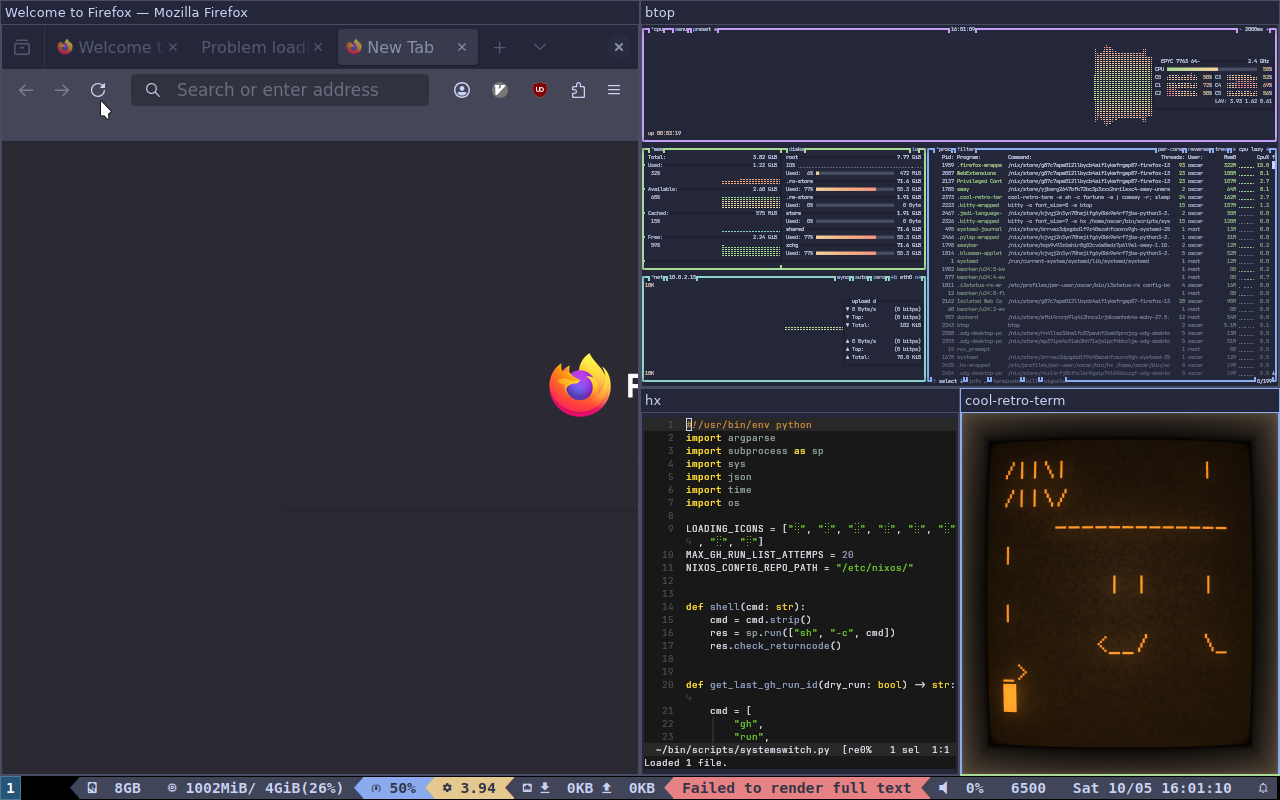Click MAX_GH_RUN_LIST_ATTEMPS line in hx
Screen dimensions: 1280x800
(x=770, y=555)
